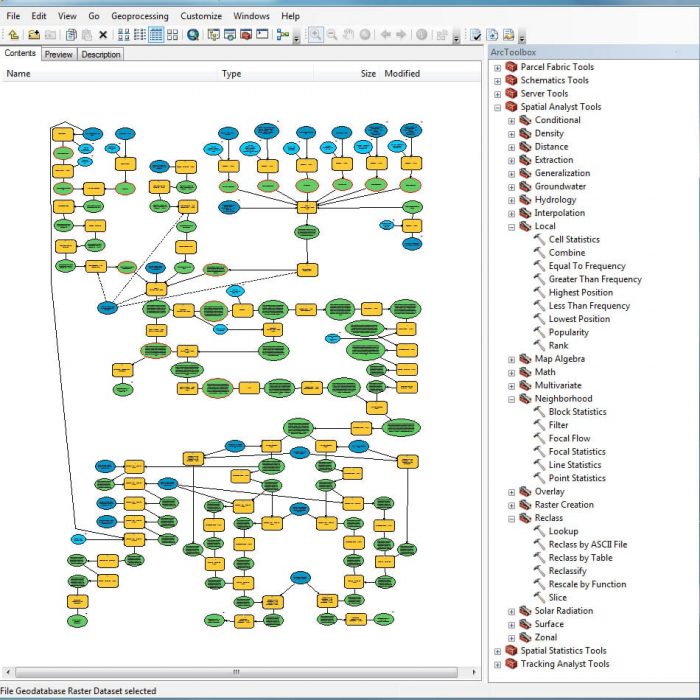The height and width of the screenshot is (700, 700).
Task: Expand Server Tools toolbox
Action: tap(497, 95)
